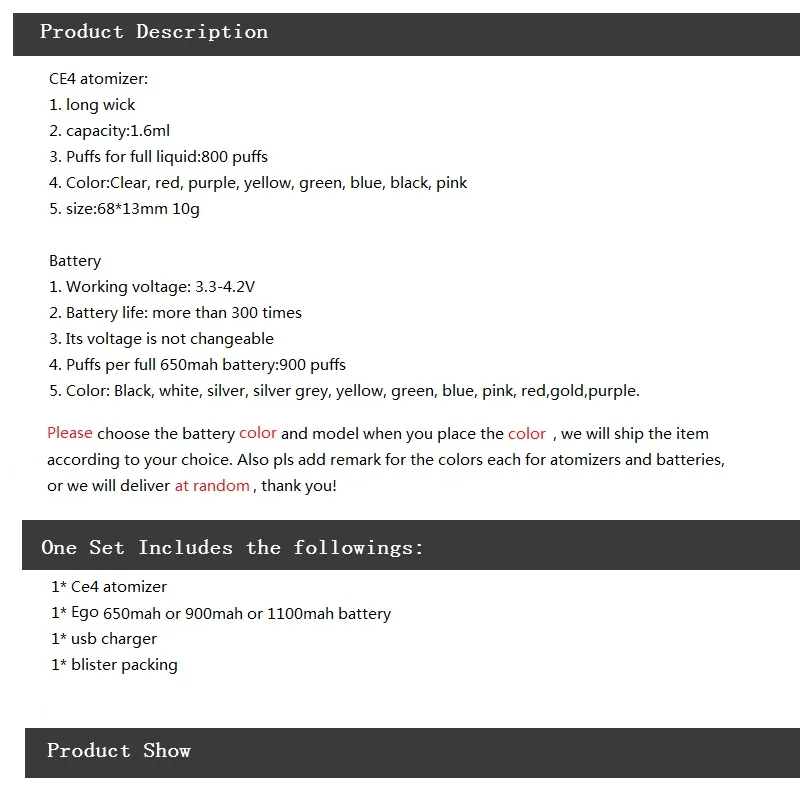Click the red 'color' before 'we will ship'
The width and height of the screenshot is (800, 798).
(527, 434)
